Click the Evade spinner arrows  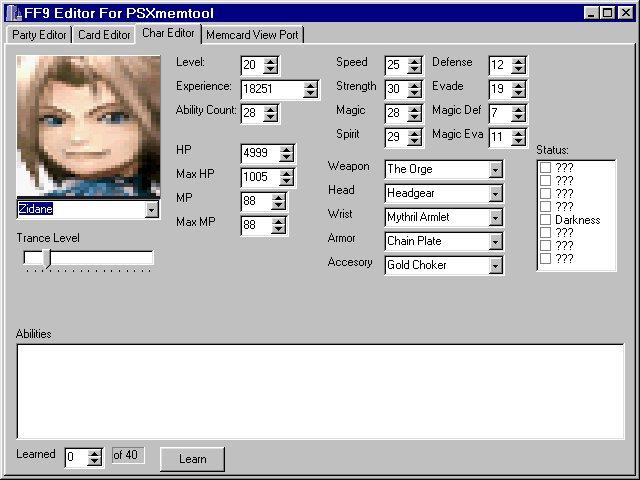click(518, 89)
